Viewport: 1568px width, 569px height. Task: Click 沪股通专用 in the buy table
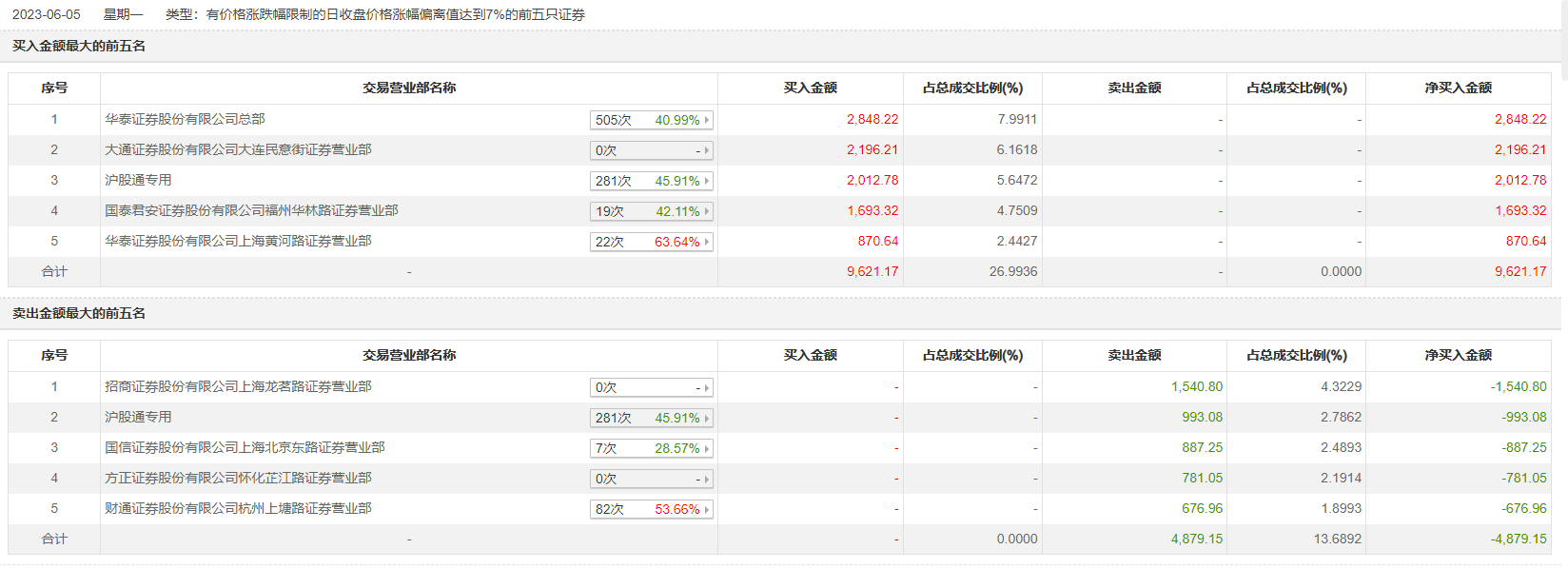click(138, 180)
